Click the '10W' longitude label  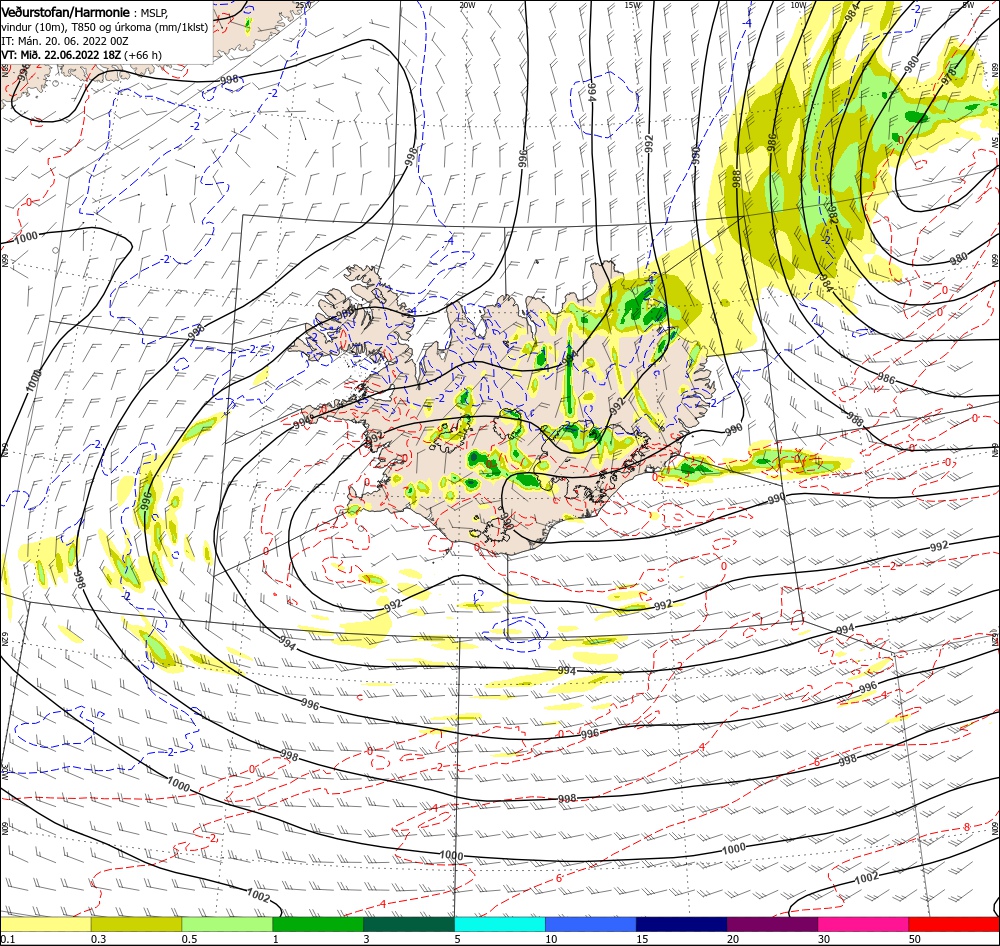pos(798,5)
